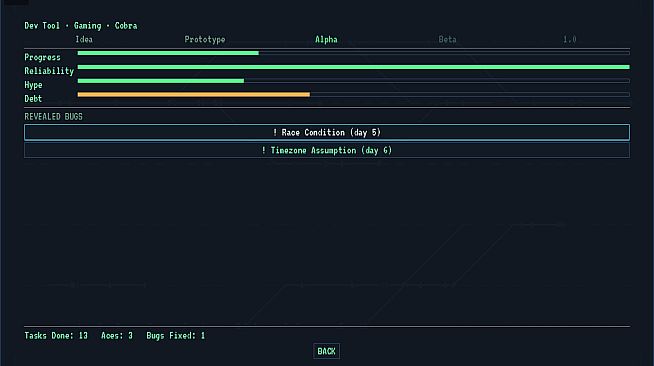
Task: Click the Aces: 3 stat
Action: (x=117, y=336)
